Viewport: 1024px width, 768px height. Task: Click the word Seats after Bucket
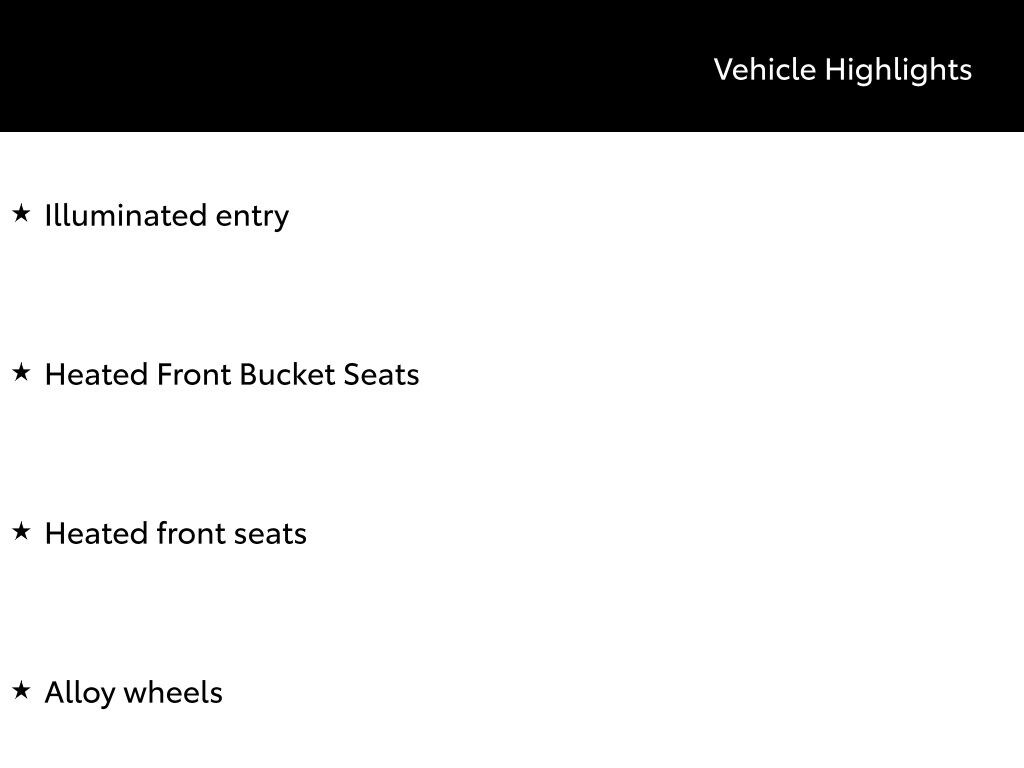[381, 374]
